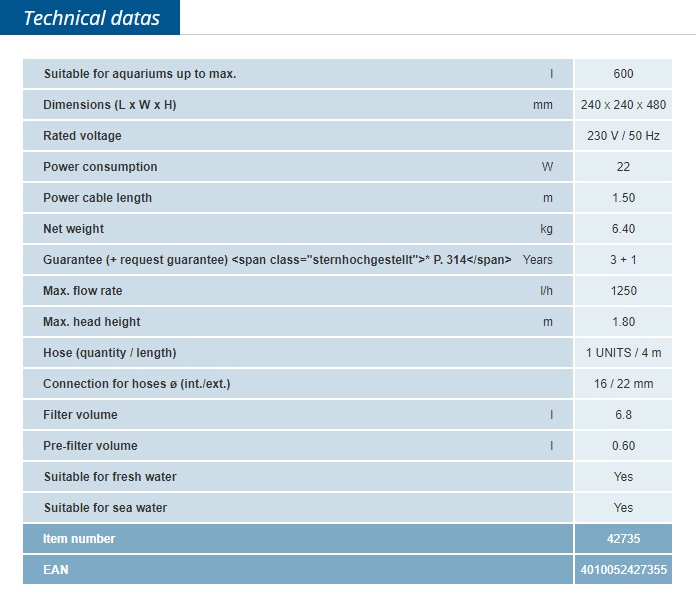Screen dimensions: 696x612
Task: Click the Power consumption label
Action: tap(100, 167)
